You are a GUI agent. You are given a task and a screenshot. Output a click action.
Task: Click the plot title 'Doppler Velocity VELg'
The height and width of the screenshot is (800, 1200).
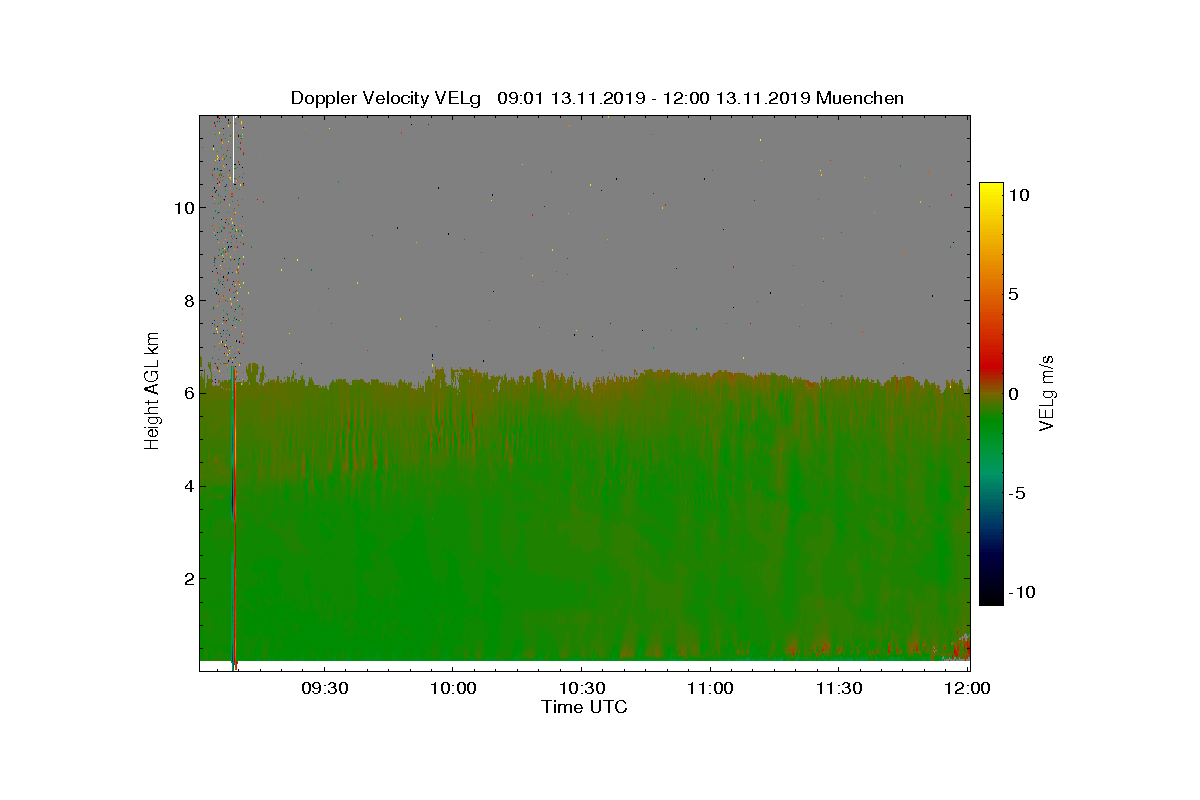coord(386,98)
